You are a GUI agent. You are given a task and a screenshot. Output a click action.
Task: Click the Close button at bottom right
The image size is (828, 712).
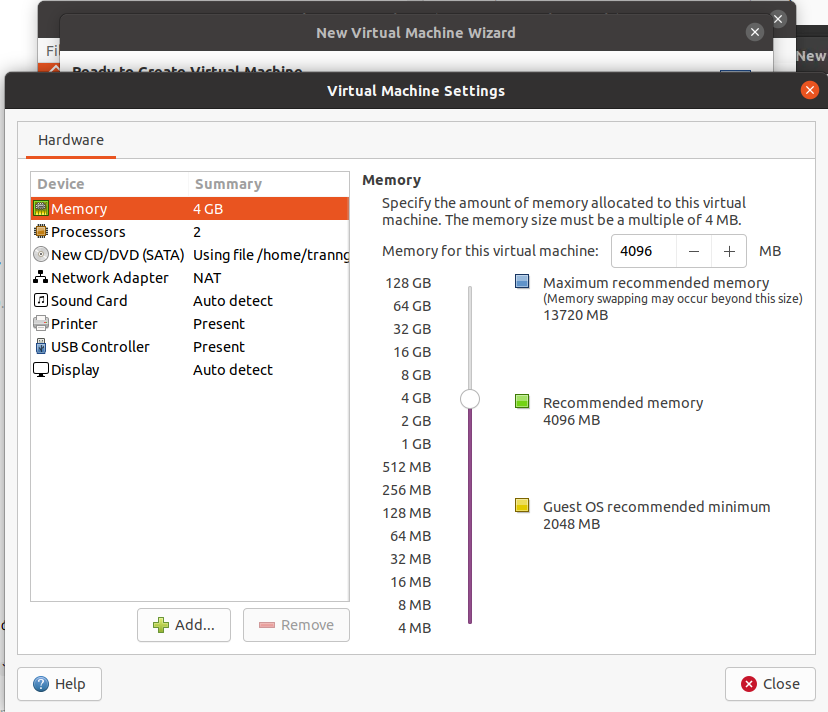pos(770,684)
